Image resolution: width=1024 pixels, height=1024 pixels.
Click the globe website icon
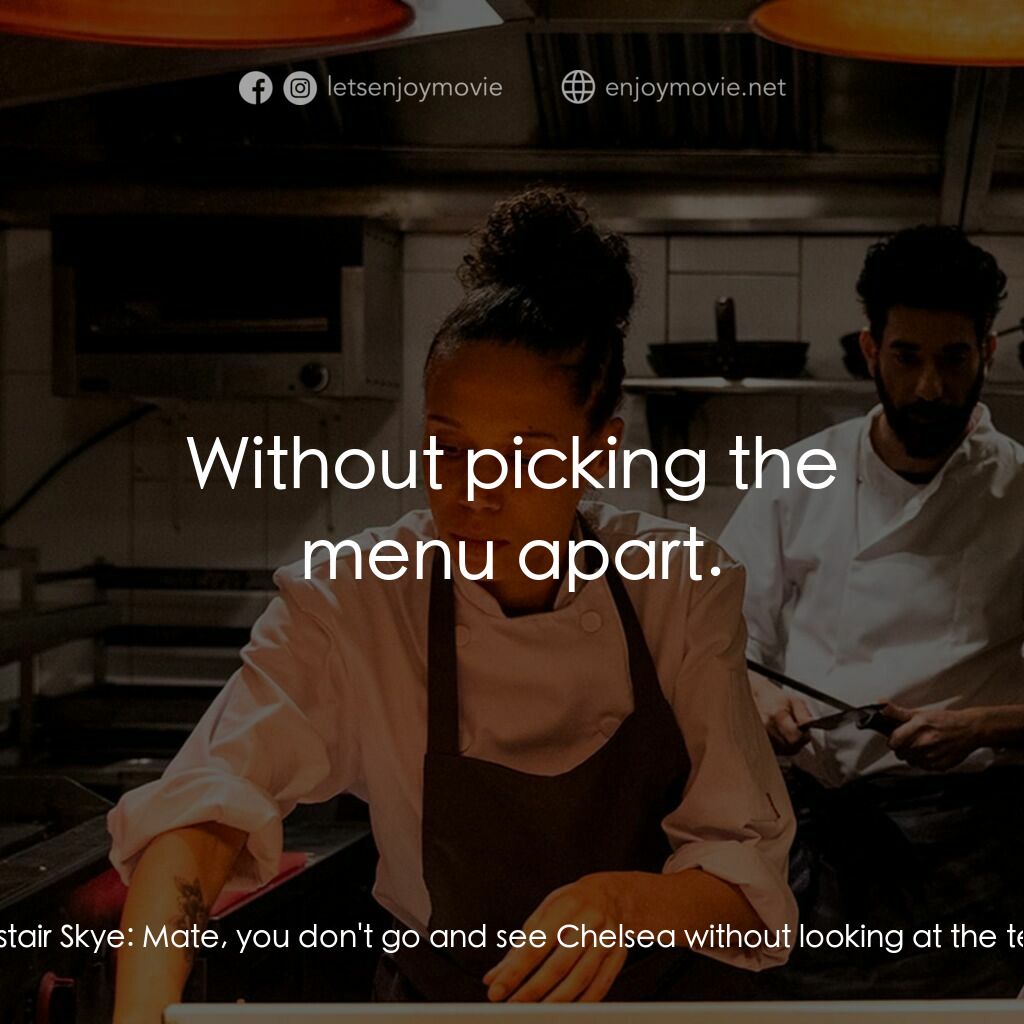click(578, 87)
